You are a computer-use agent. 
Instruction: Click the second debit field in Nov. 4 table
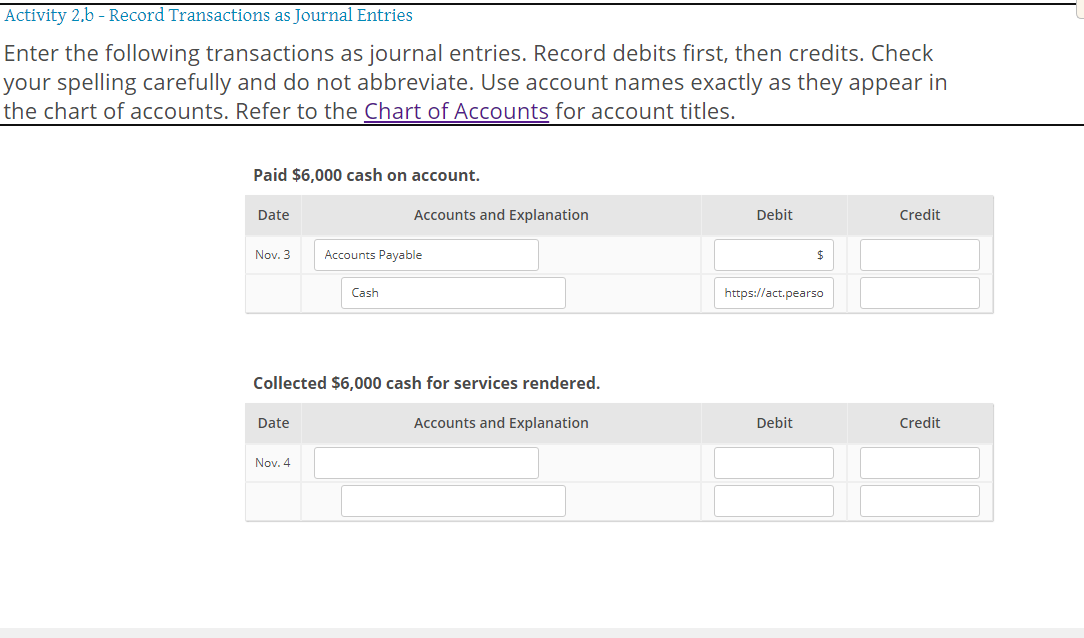tap(774, 500)
